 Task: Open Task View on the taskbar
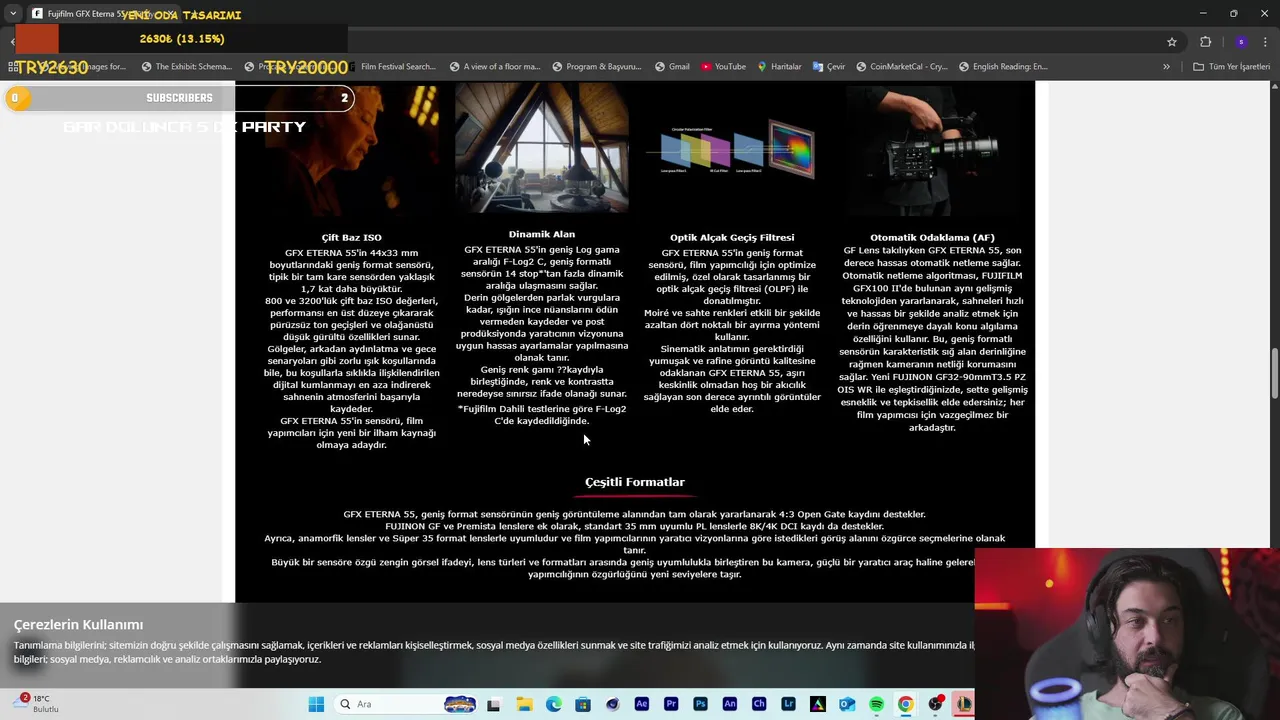[493, 704]
